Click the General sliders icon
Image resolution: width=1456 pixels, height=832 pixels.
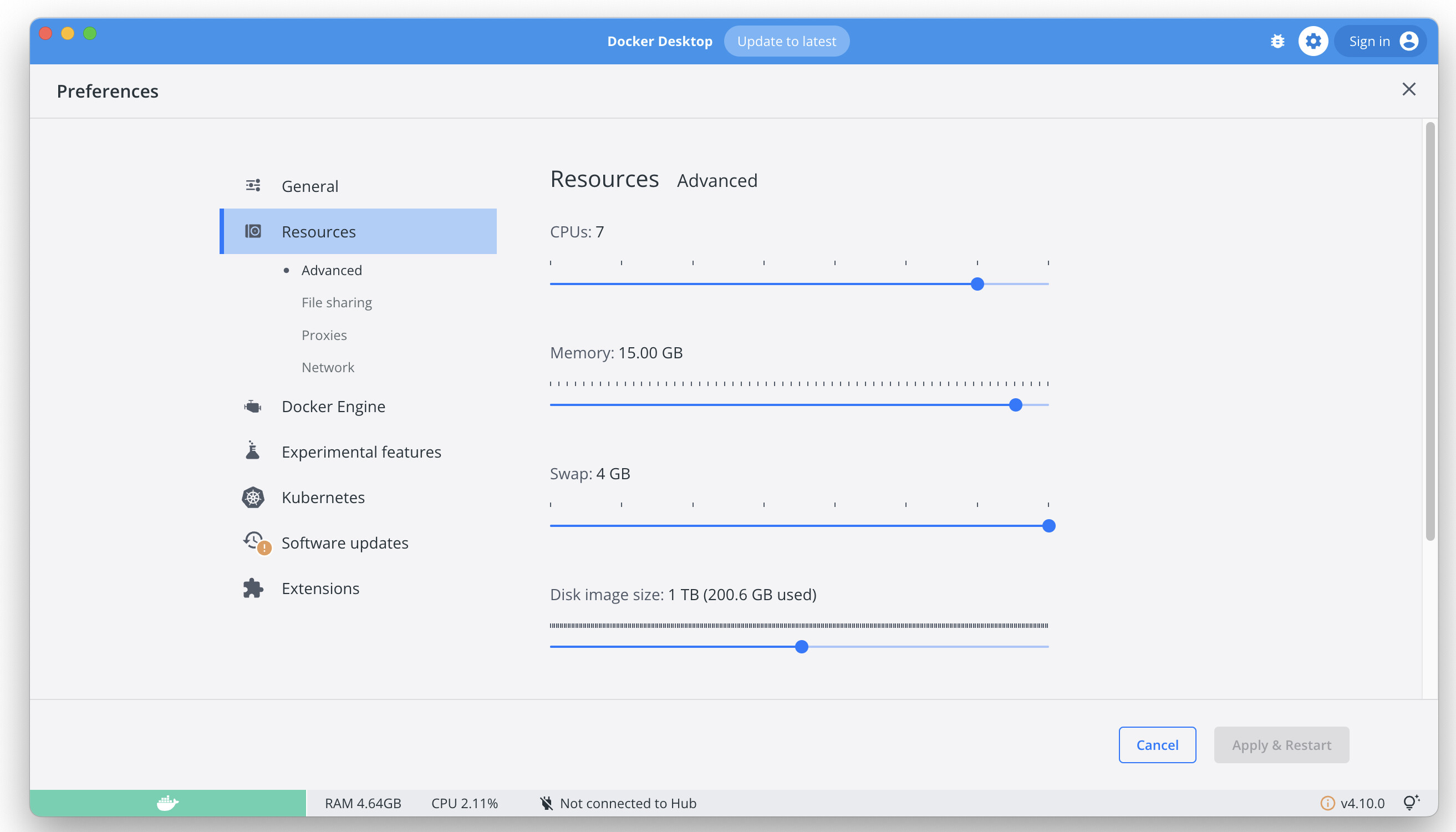point(252,186)
